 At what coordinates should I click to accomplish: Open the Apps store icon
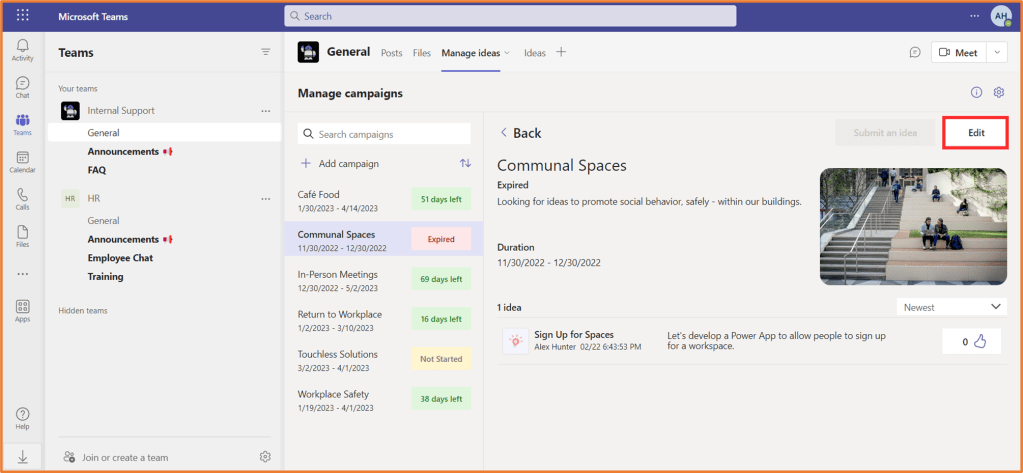[x=22, y=310]
